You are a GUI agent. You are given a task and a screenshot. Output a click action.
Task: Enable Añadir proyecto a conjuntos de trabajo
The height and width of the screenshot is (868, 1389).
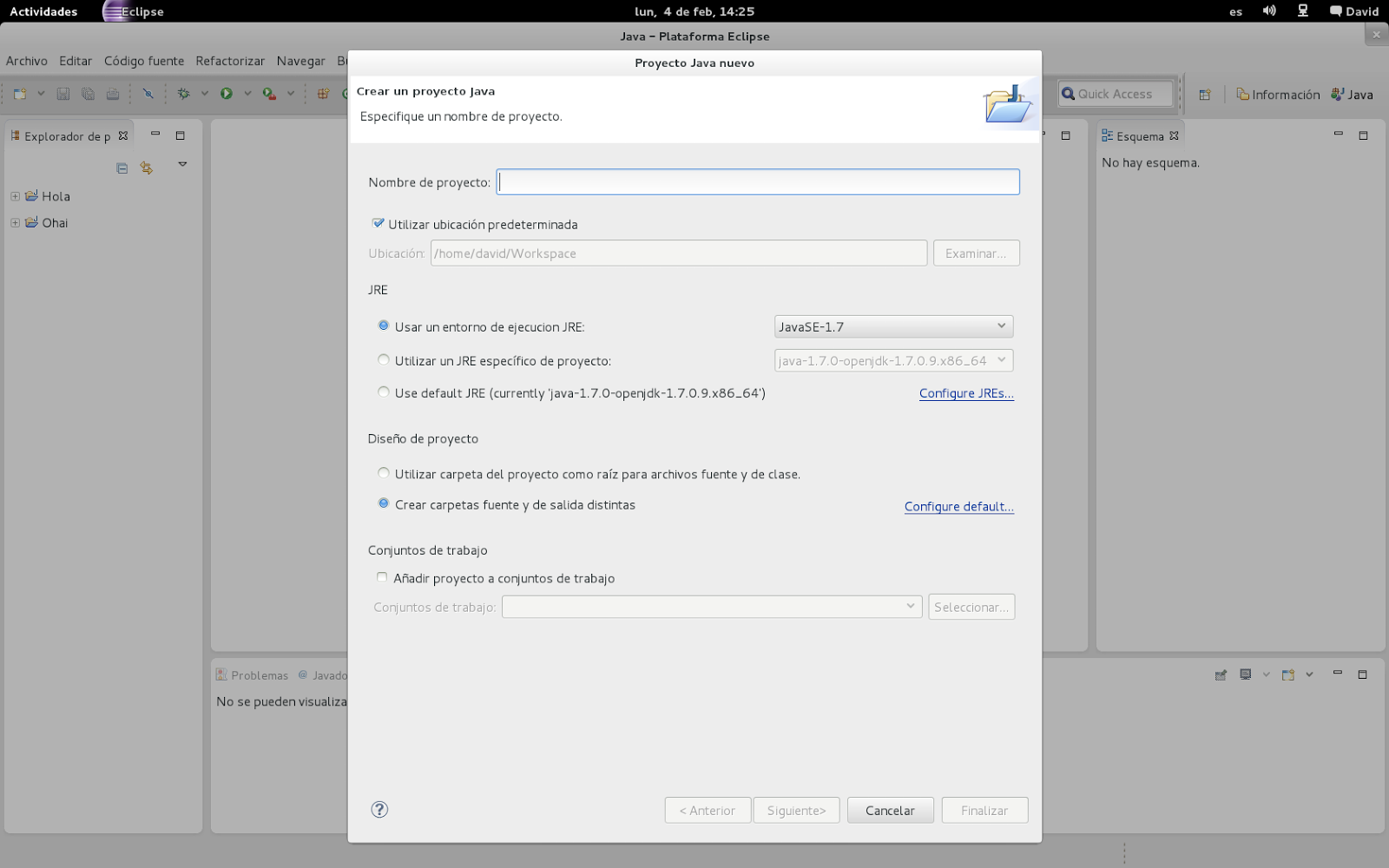coord(382,577)
